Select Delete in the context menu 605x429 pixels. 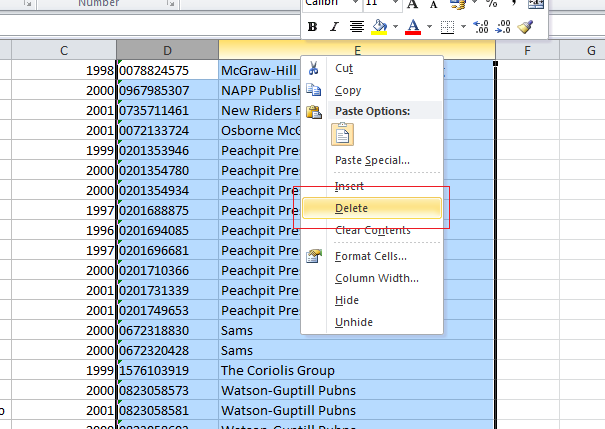tap(351, 208)
